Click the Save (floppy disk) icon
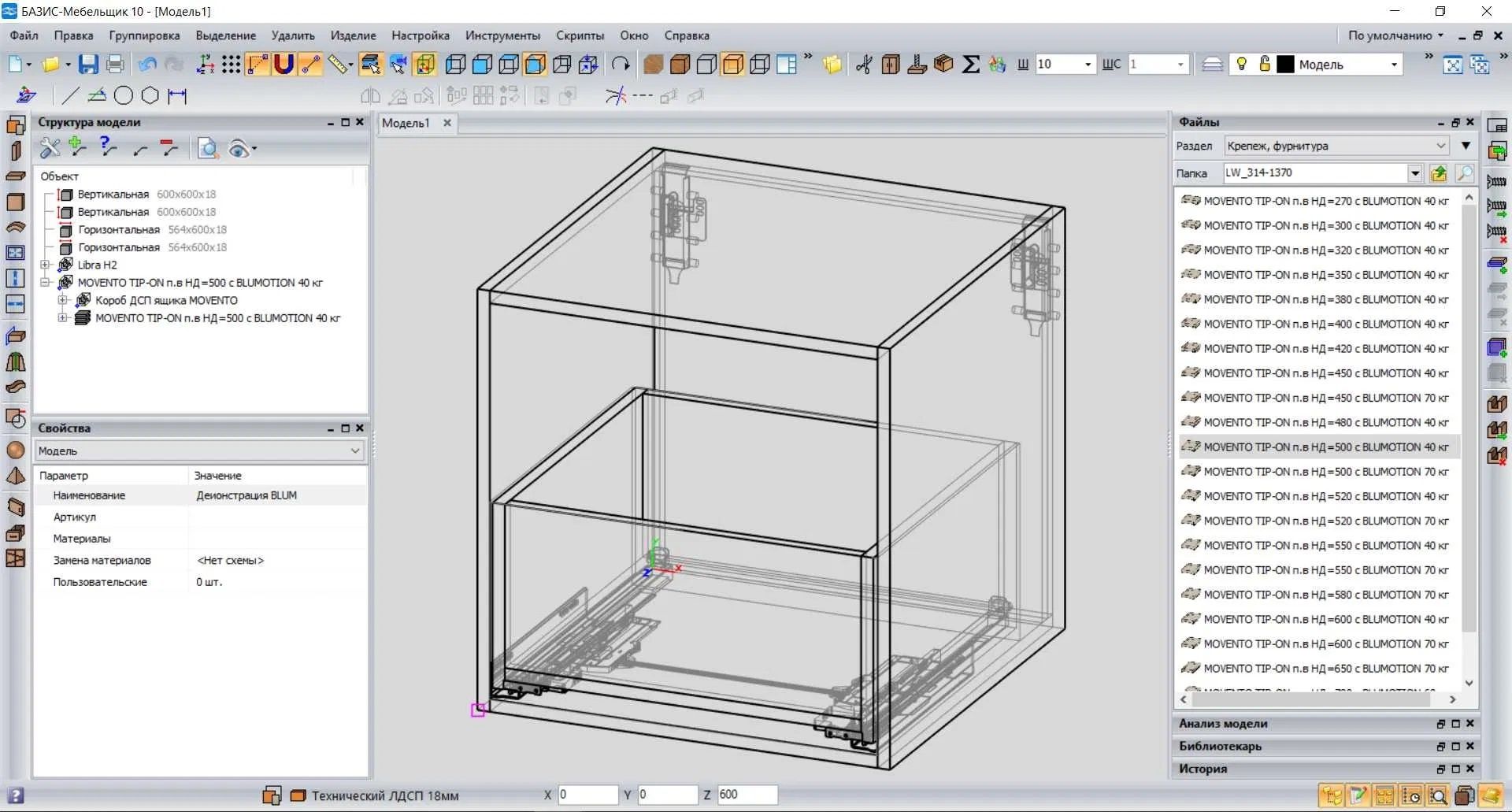The image size is (1512, 812). (x=88, y=65)
